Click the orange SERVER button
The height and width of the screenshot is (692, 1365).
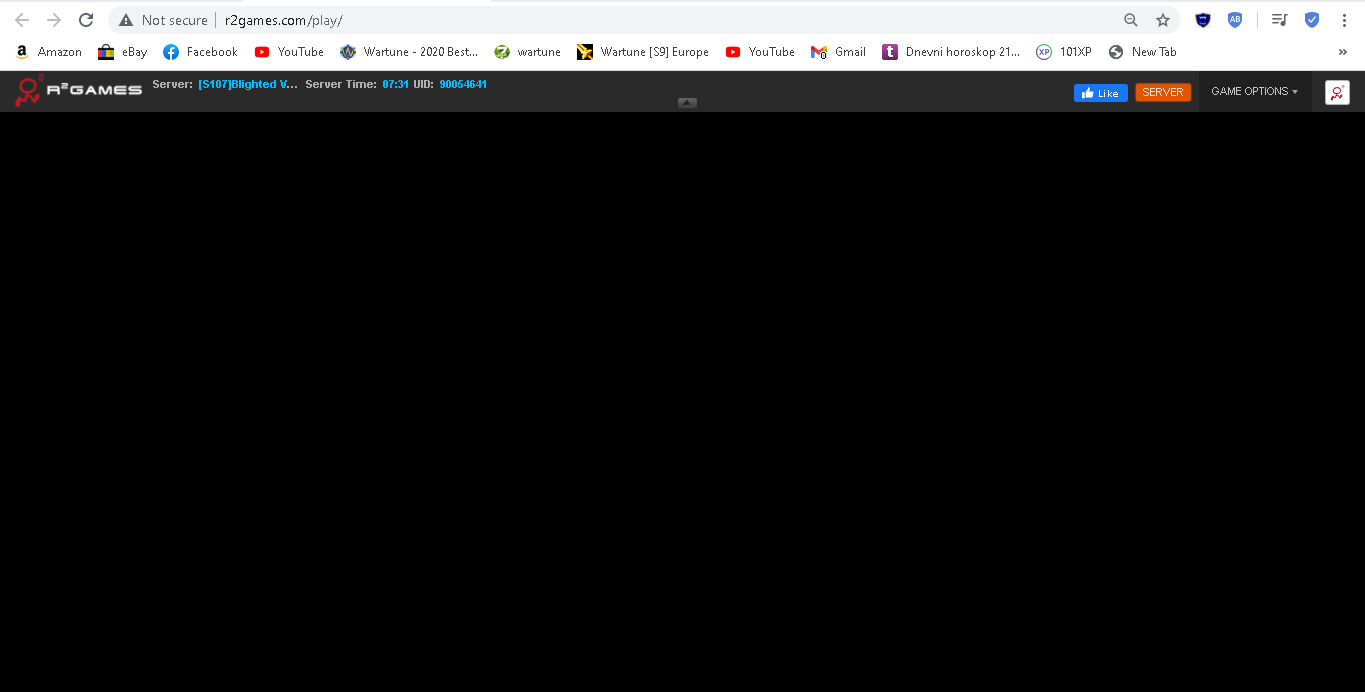point(1163,92)
